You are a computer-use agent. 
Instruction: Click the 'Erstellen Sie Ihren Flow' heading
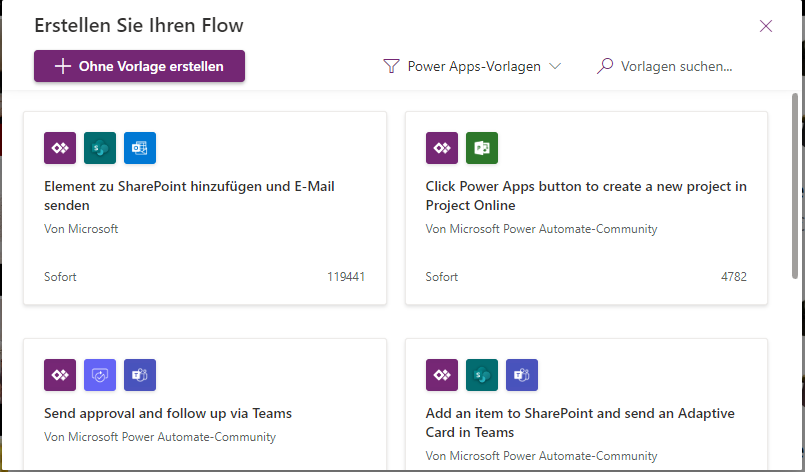click(139, 26)
